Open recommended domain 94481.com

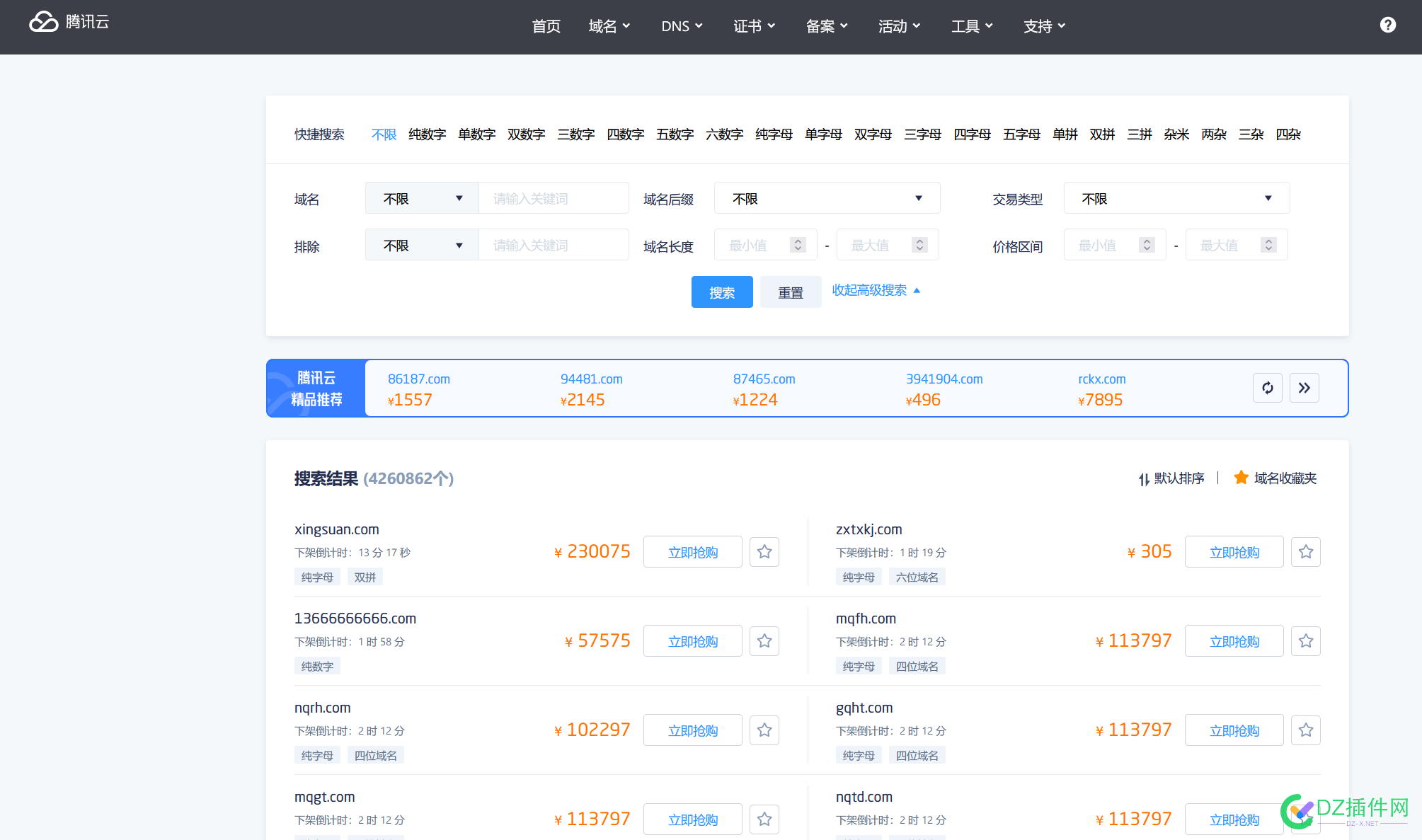coord(592,379)
